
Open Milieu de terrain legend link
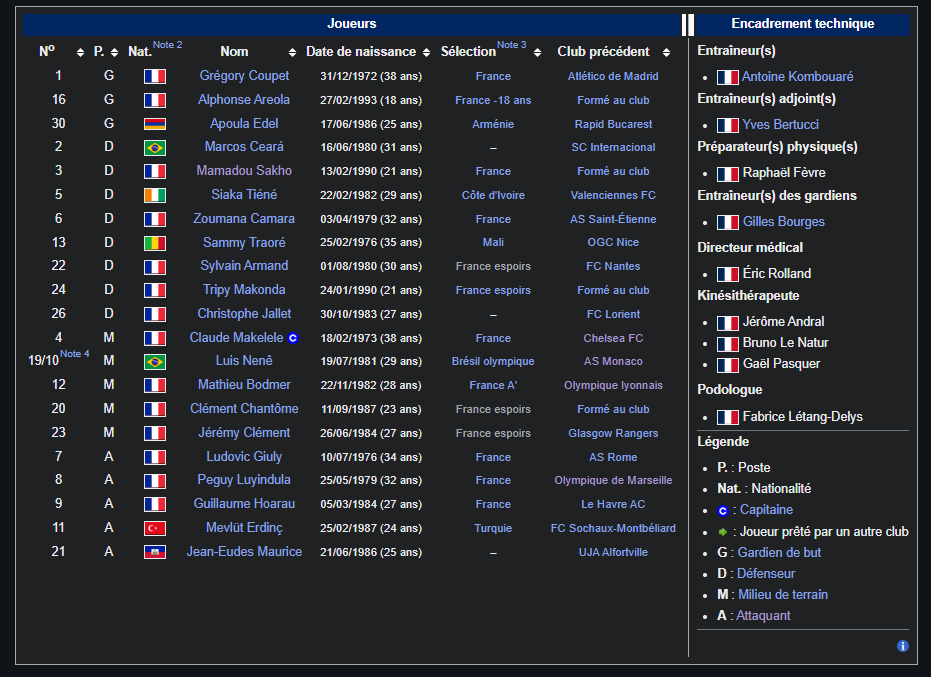783,594
